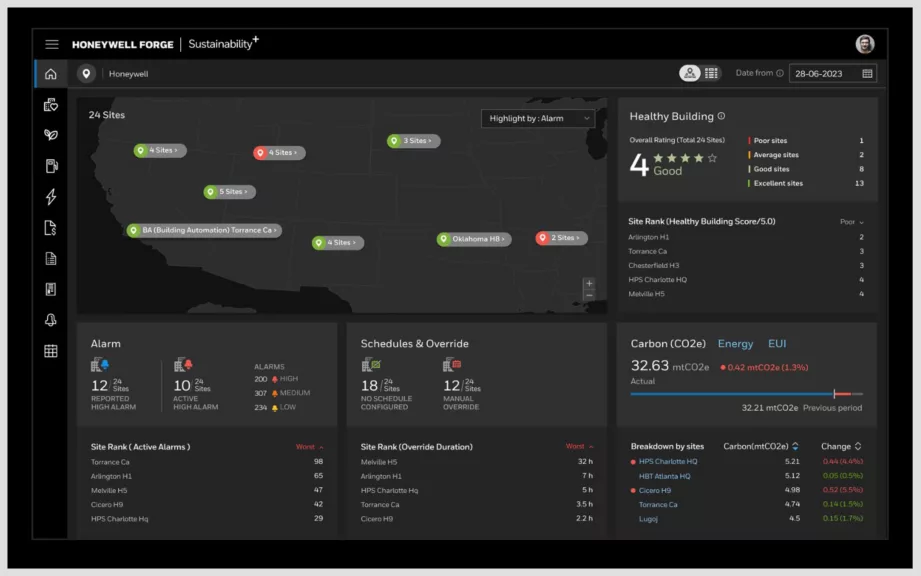The width and height of the screenshot is (921, 576).
Task: Select the Home icon in the sidebar
Action: coord(51,73)
